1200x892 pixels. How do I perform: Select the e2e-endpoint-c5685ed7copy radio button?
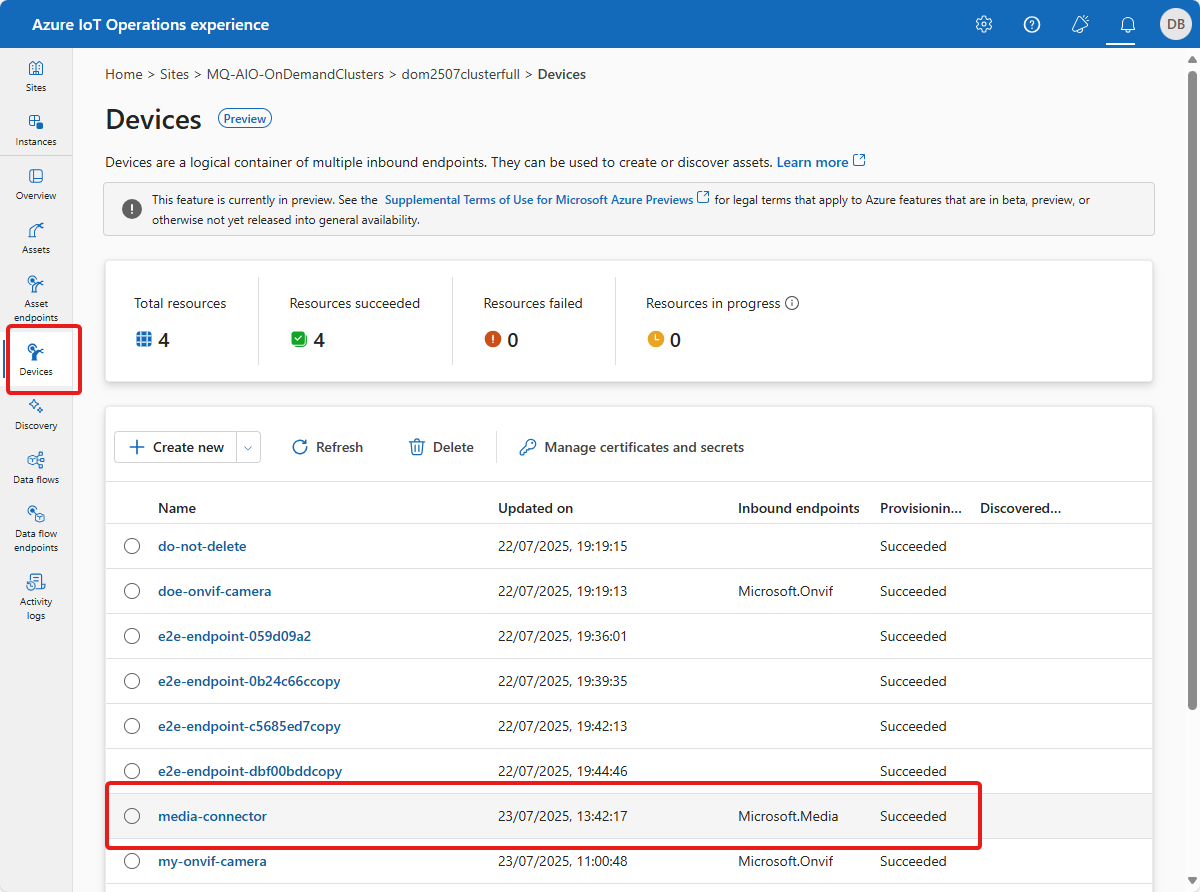point(132,726)
